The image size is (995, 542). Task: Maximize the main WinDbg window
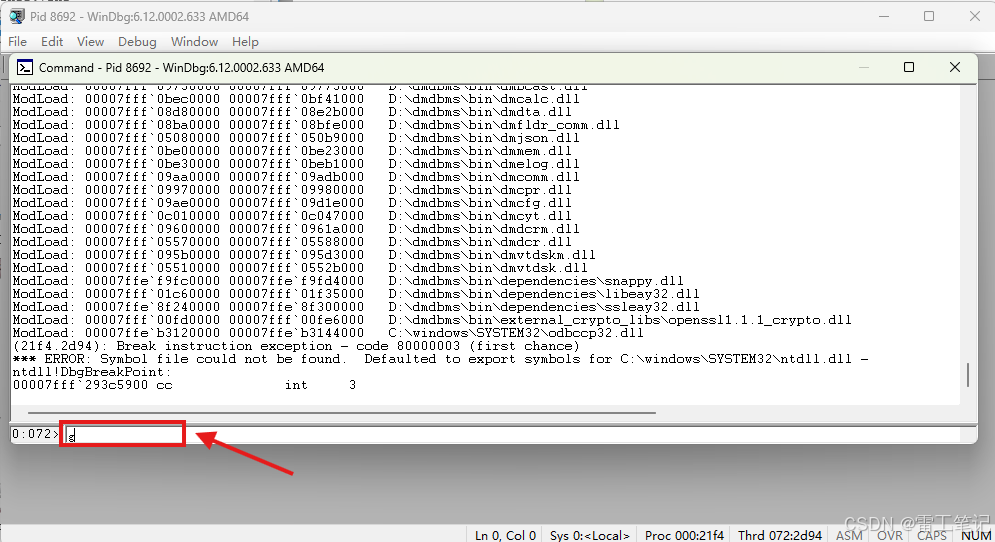[x=929, y=17]
